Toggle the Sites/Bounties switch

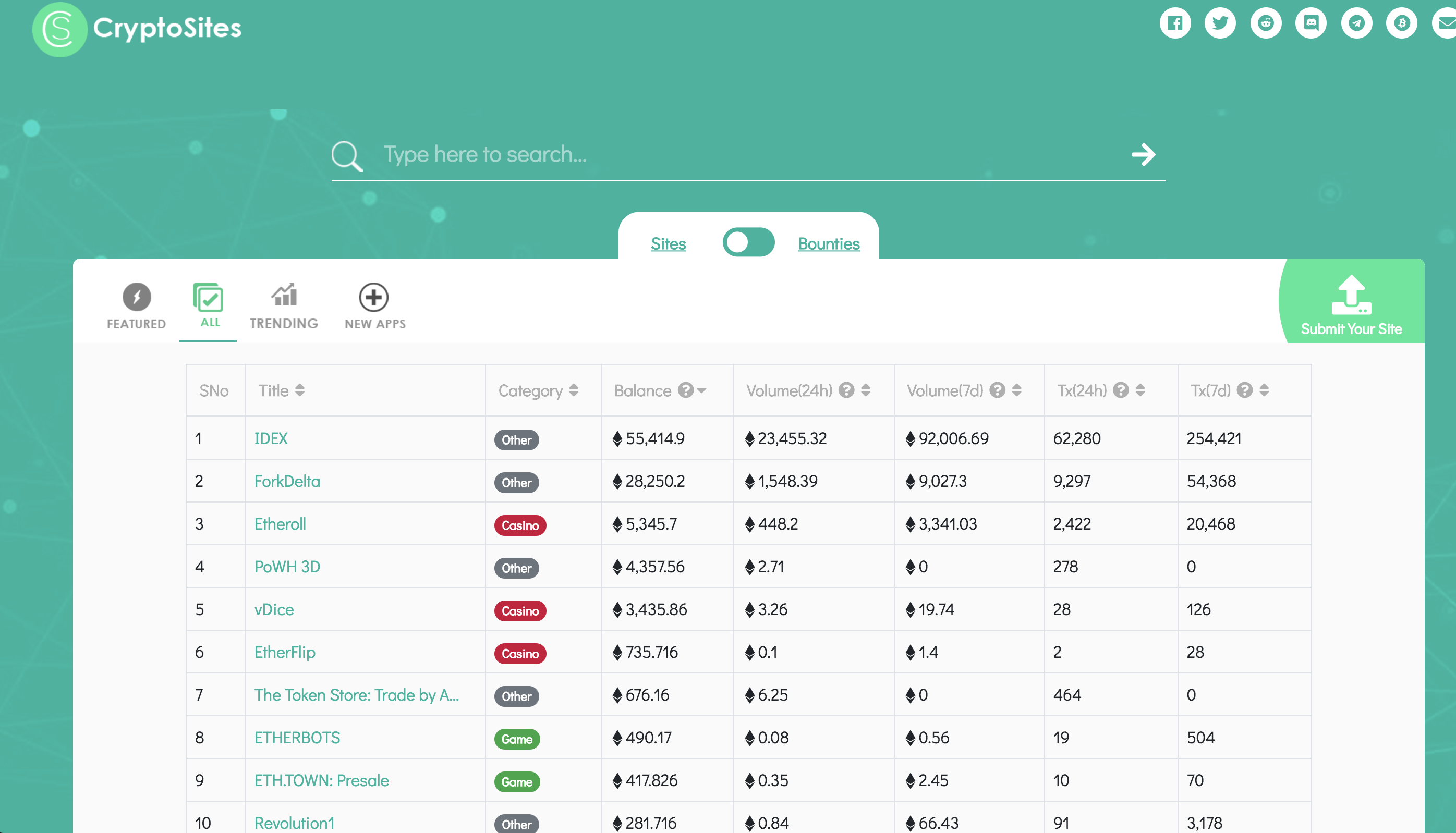748,242
